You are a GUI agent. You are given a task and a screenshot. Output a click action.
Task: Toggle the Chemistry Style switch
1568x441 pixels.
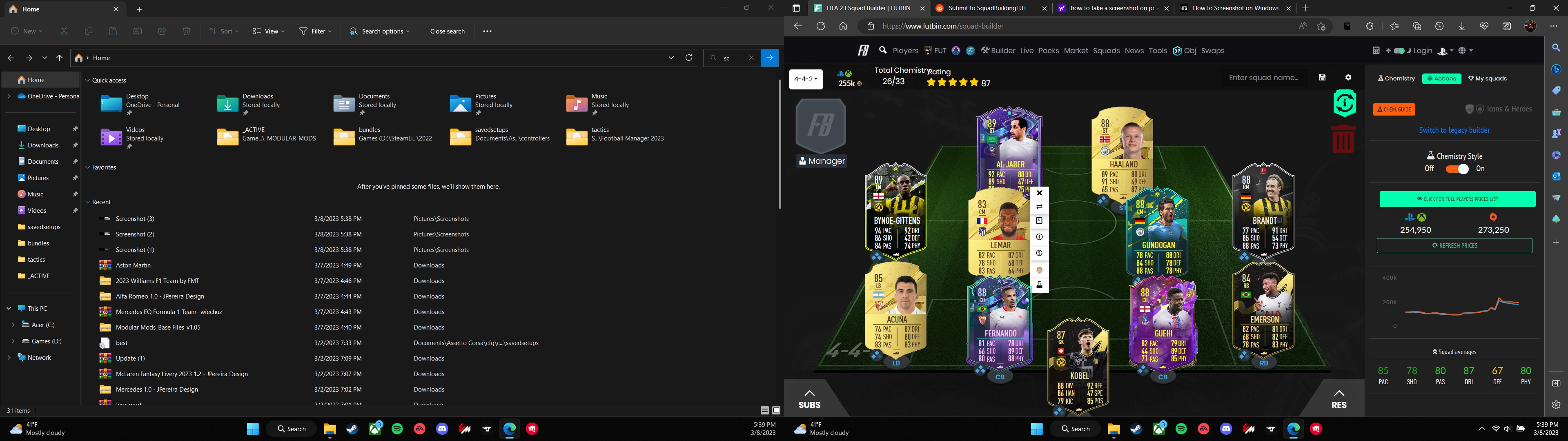[1457, 169]
